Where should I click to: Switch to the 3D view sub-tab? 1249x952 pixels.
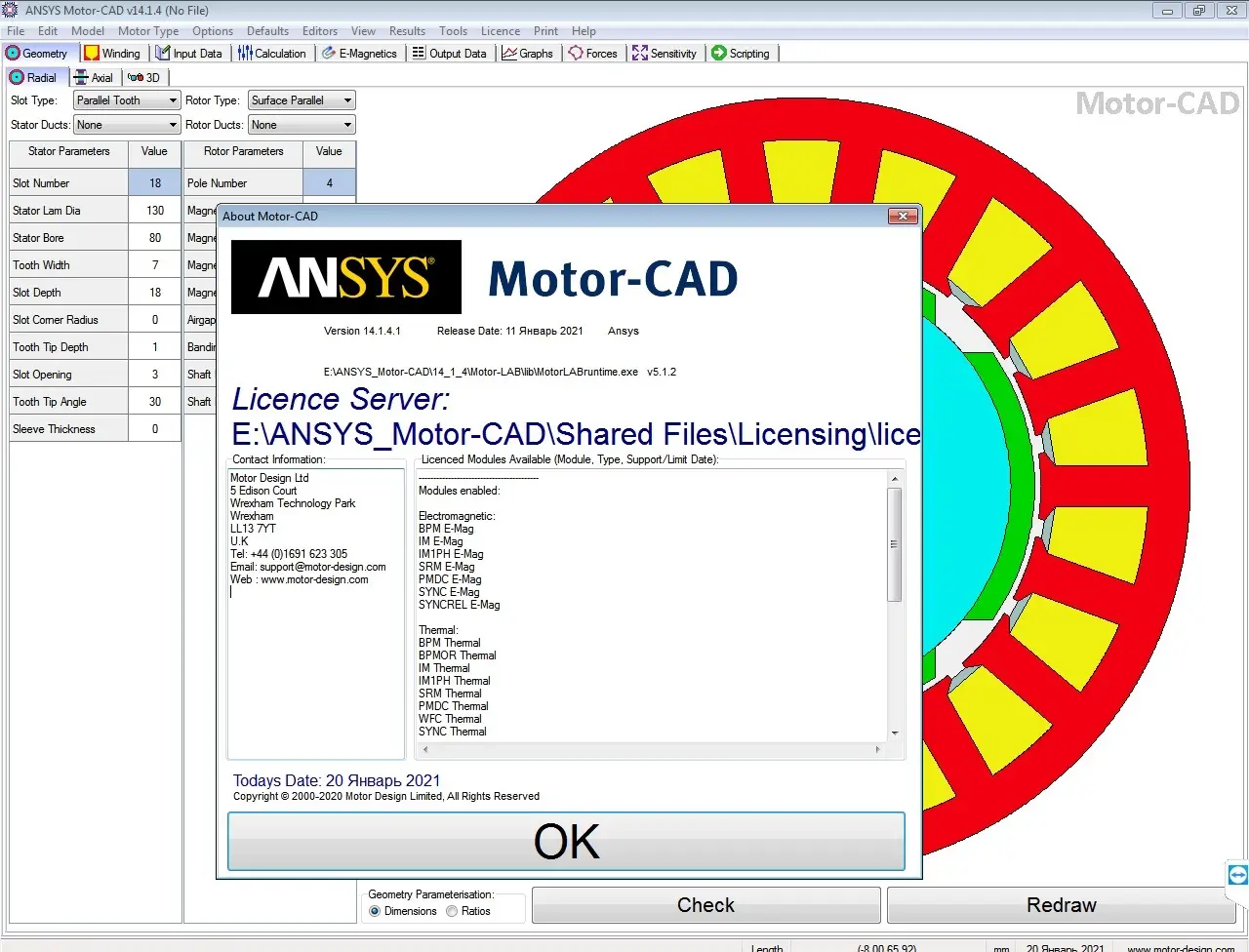pyautogui.click(x=144, y=77)
